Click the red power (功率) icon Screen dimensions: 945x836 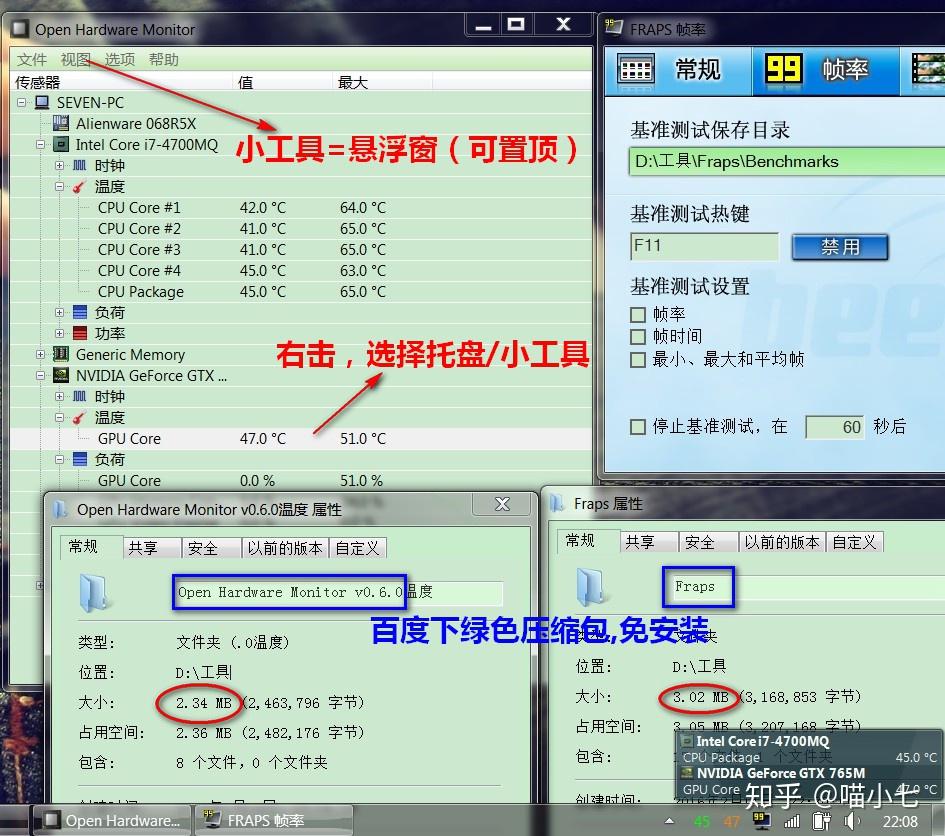[80, 333]
